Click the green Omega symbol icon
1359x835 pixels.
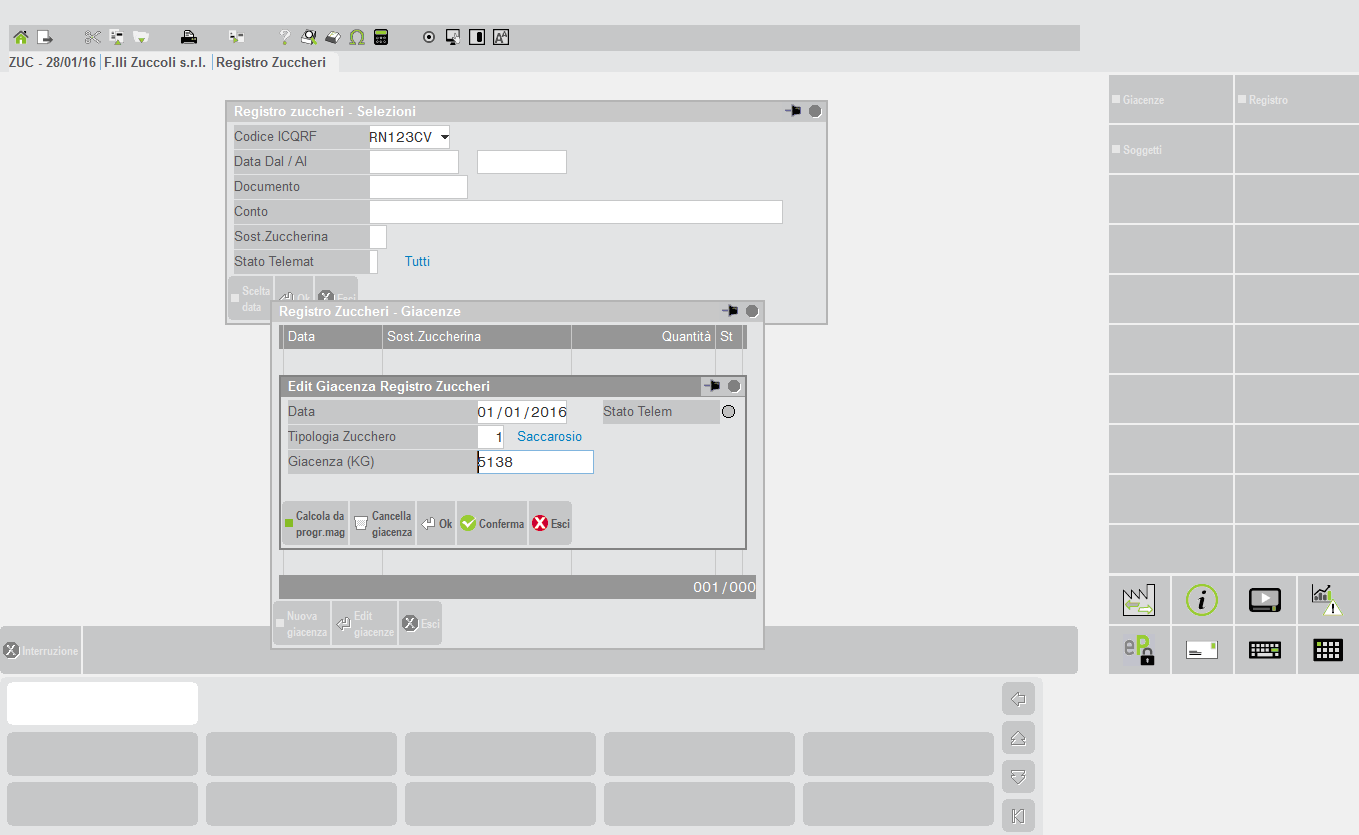tap(357, 38)
